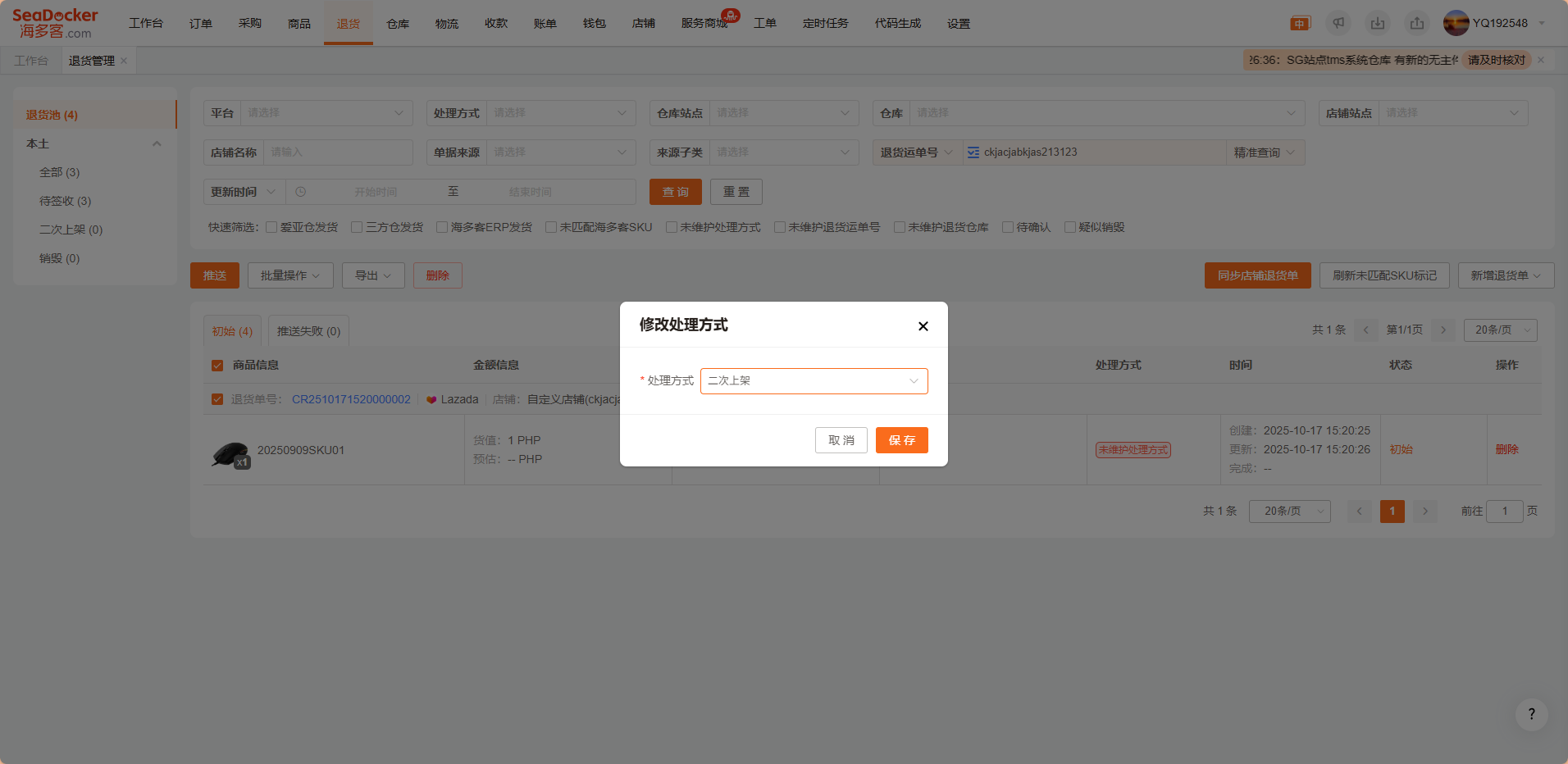Close the modify processing method dialog
Viewport: 1568px width, 764px height.
pos(923,326)
